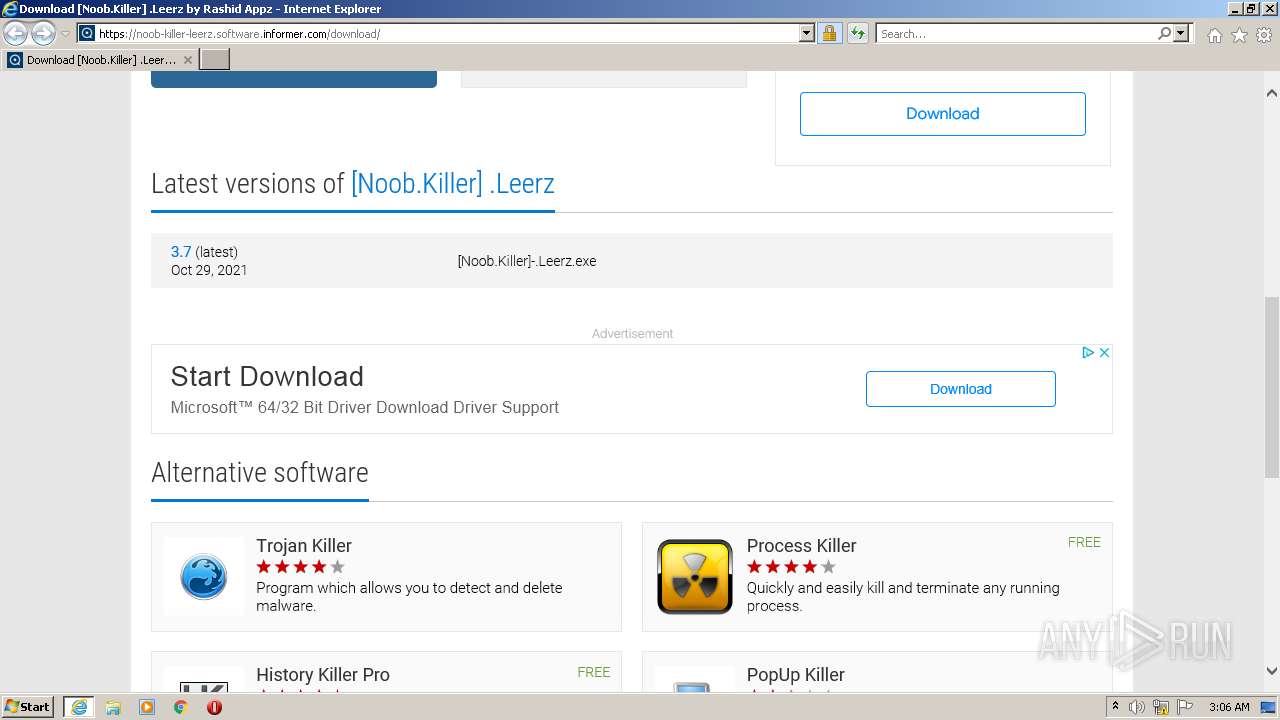1280x720 pixels.
Task: Click the Trojan Killer star rating
Action: point(300,567)
